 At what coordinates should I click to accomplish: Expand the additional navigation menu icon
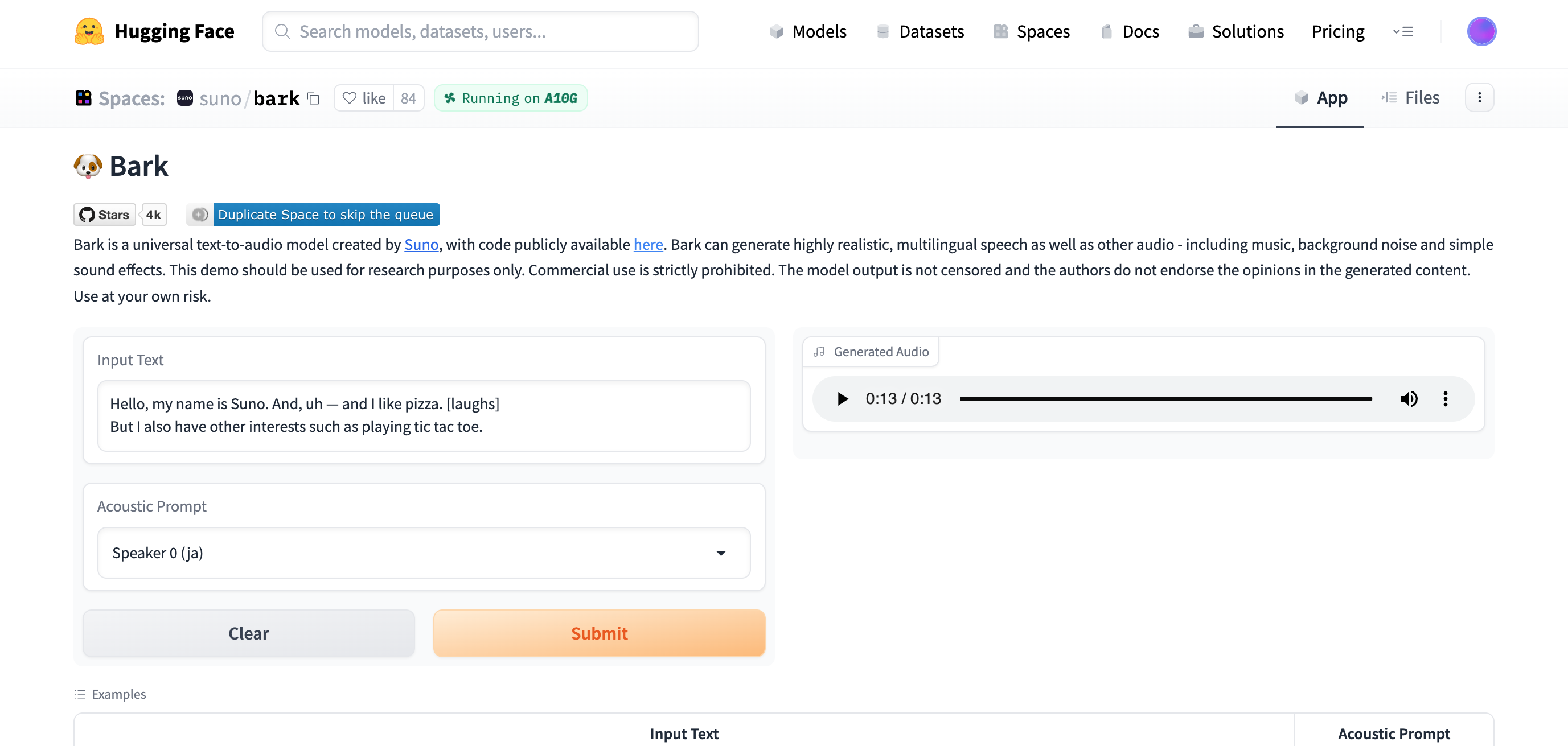click(x=1403, y=31)
